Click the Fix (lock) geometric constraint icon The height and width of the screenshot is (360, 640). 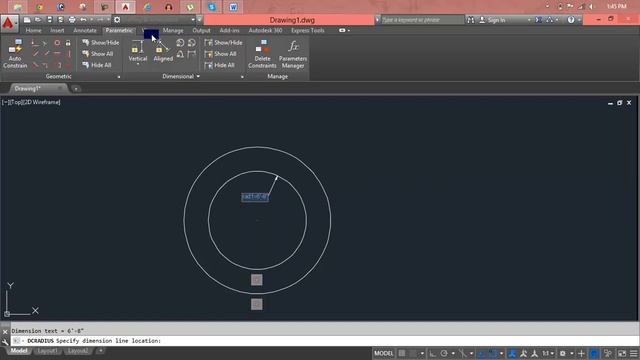[x=68, y=43]
